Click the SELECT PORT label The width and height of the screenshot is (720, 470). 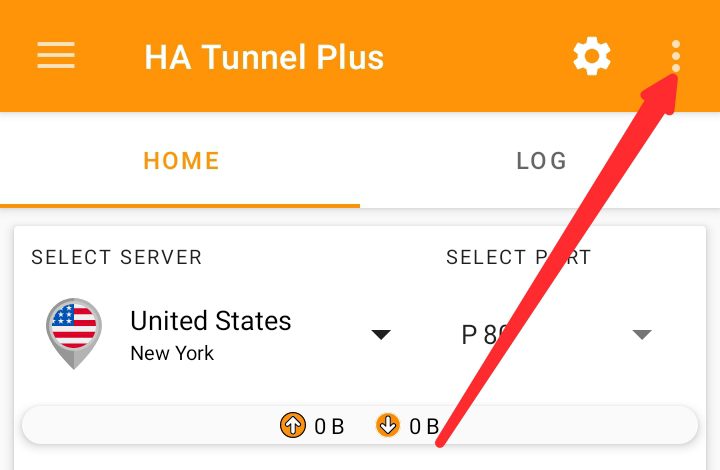pos(518,257)
